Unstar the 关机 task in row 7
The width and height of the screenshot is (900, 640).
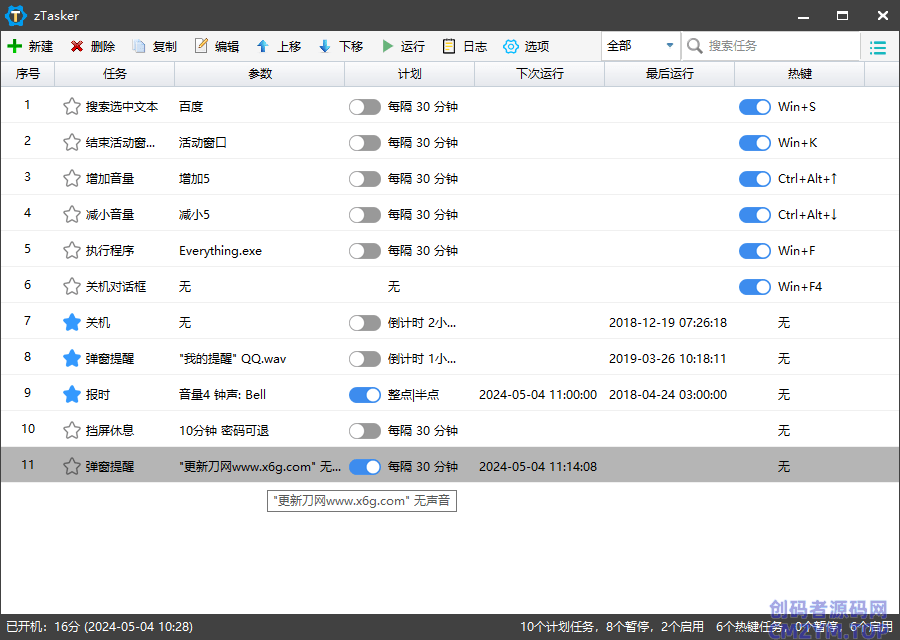pyautogui.click(x=71, y=323)
